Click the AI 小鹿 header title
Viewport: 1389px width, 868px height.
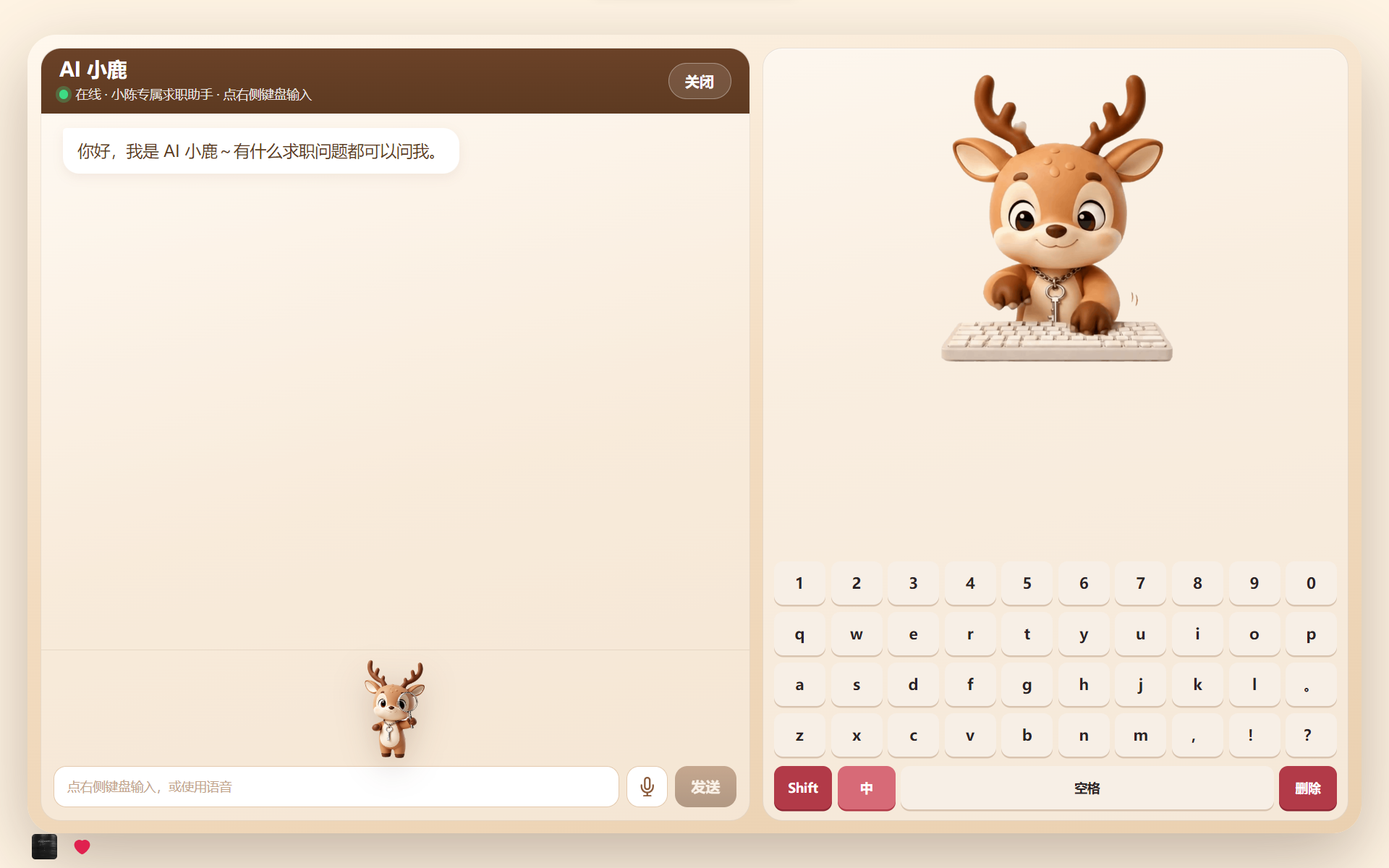tap(93, 69)
